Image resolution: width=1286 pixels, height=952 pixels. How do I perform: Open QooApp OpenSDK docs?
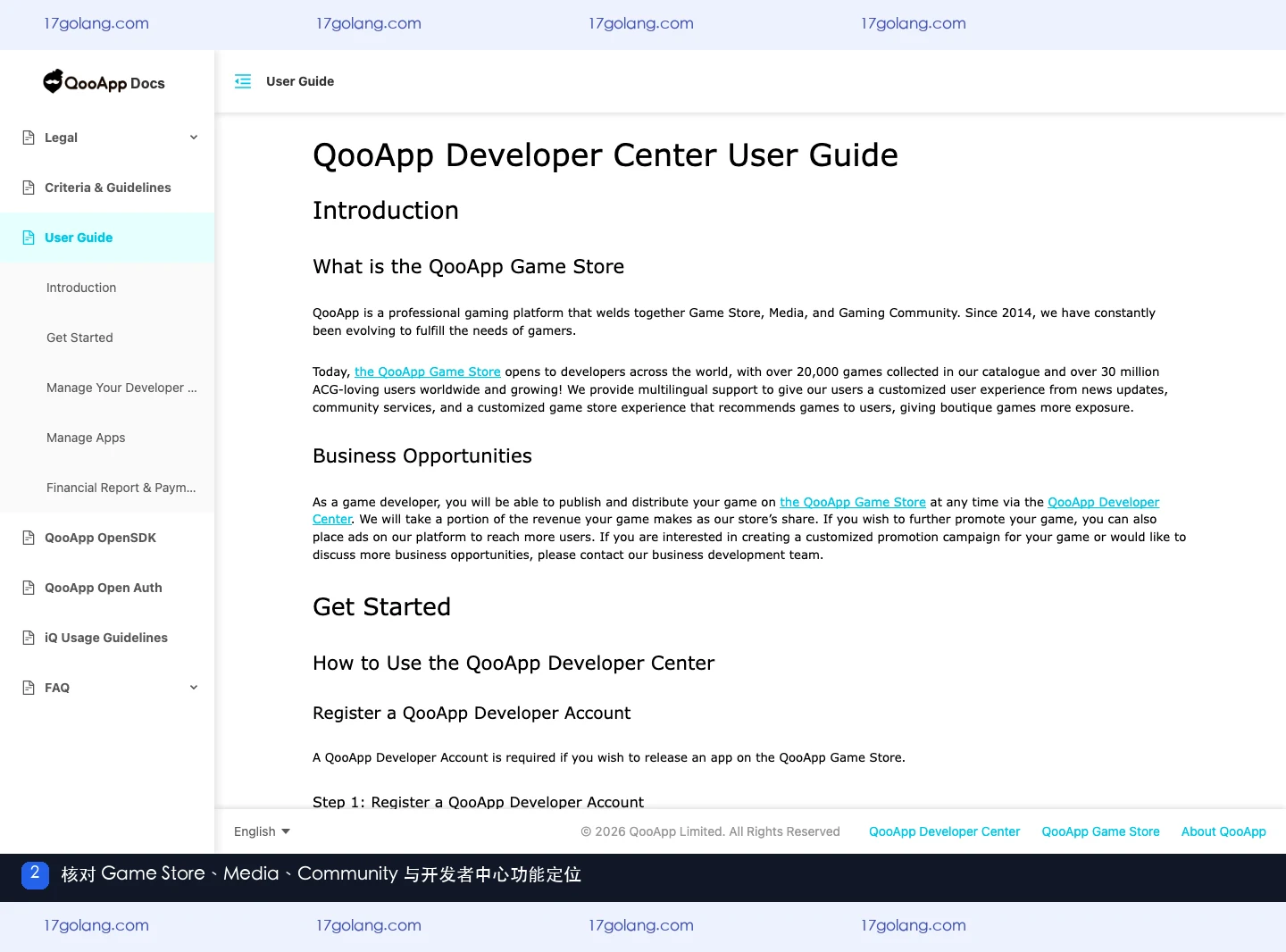click(107, 538)
